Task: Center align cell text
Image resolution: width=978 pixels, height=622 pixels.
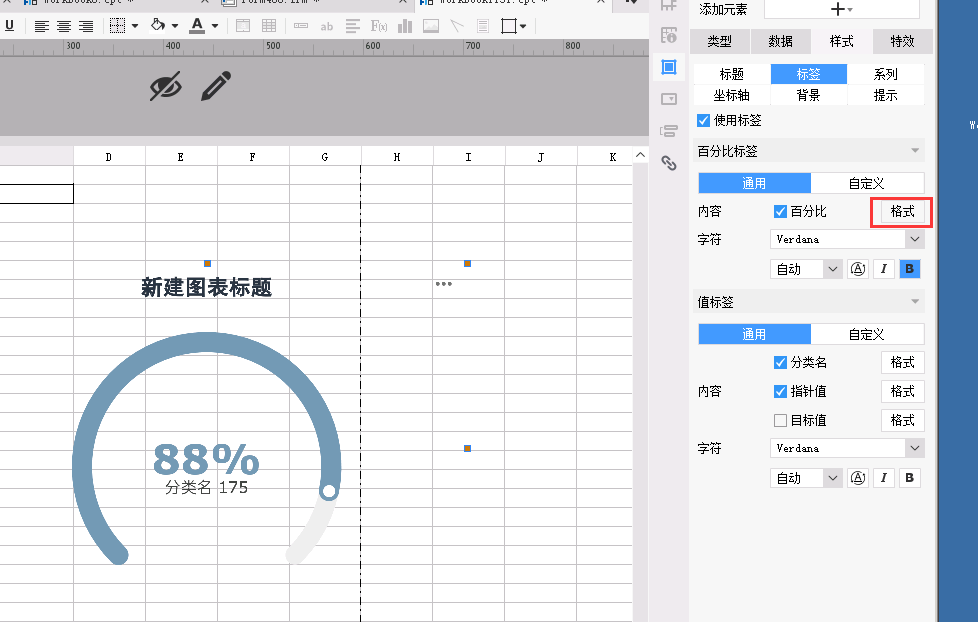Action: click(64, 26)
